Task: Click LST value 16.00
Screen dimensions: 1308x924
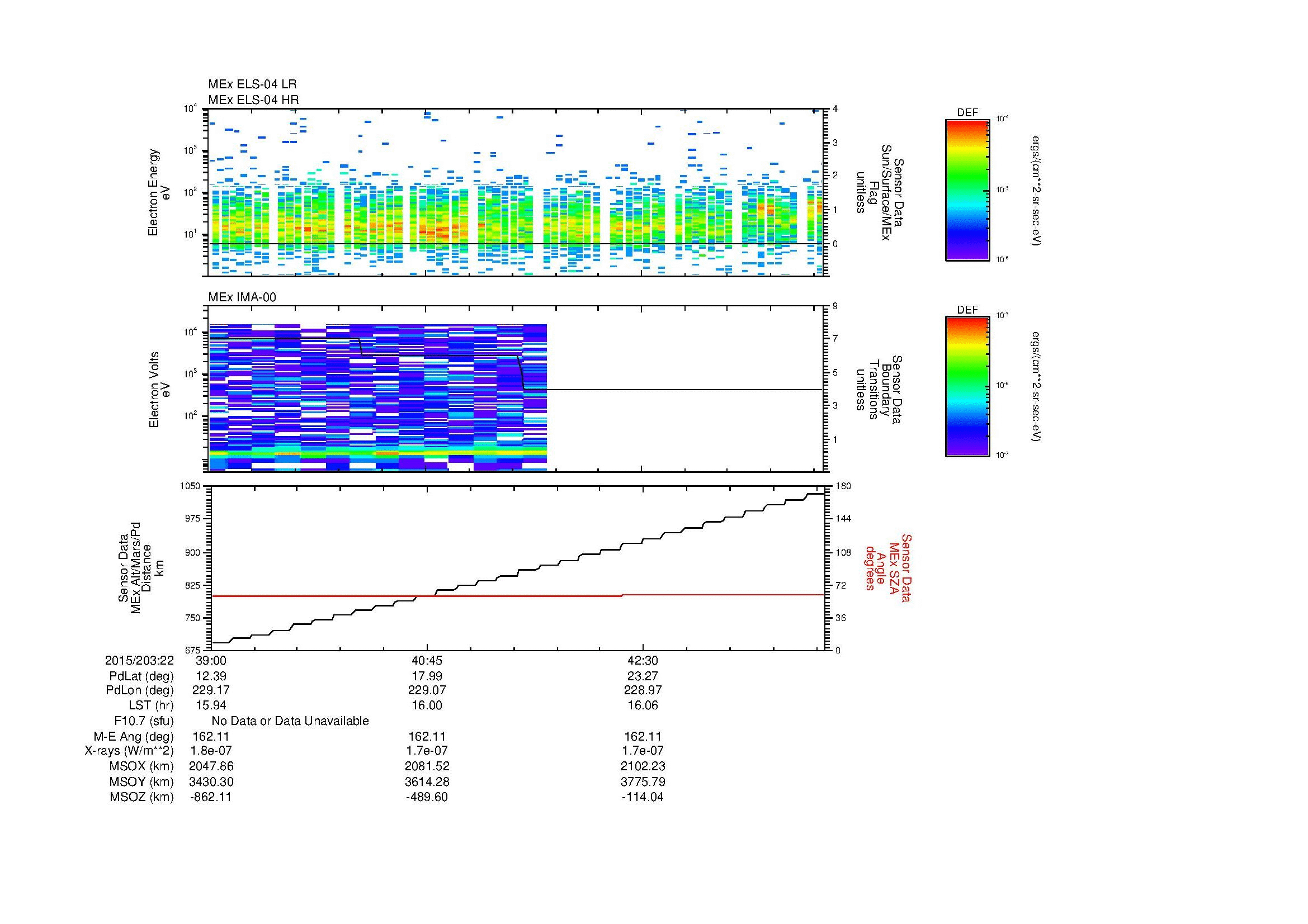Action: coord(427,705)
